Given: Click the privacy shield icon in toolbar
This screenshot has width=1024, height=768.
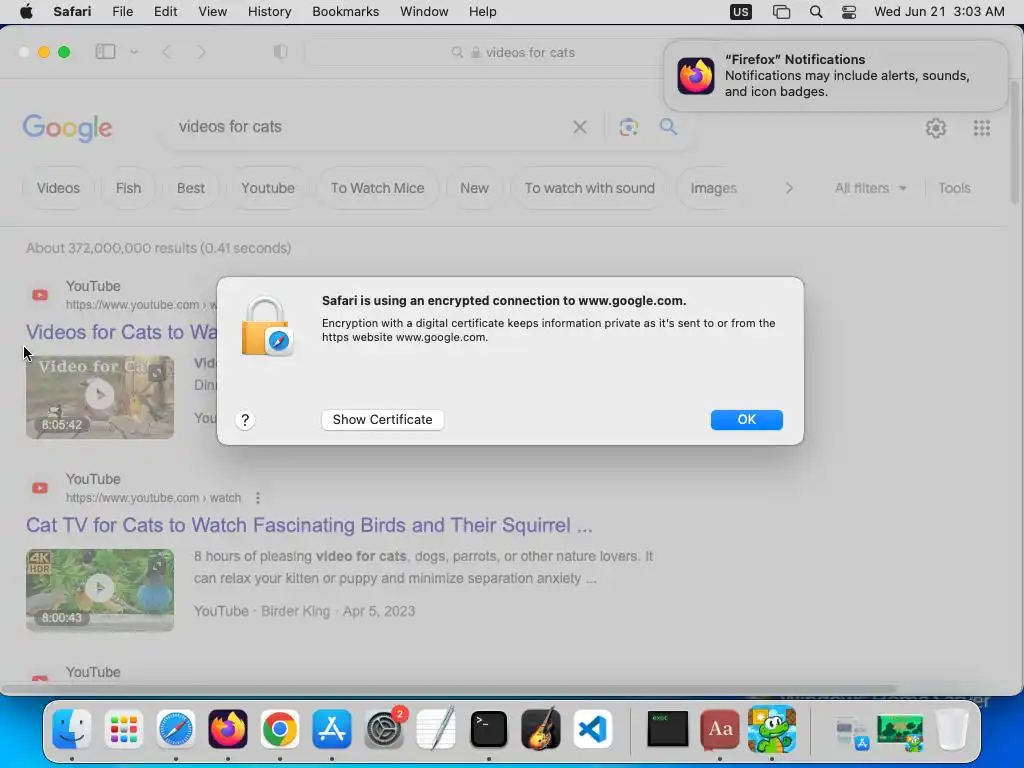Looking at the screenshot, I should 281,52.
